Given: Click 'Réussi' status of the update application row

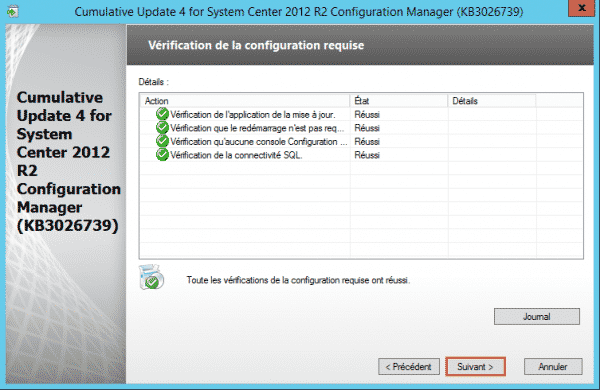Looking at the screenshot, I should (x=367, y=114).
